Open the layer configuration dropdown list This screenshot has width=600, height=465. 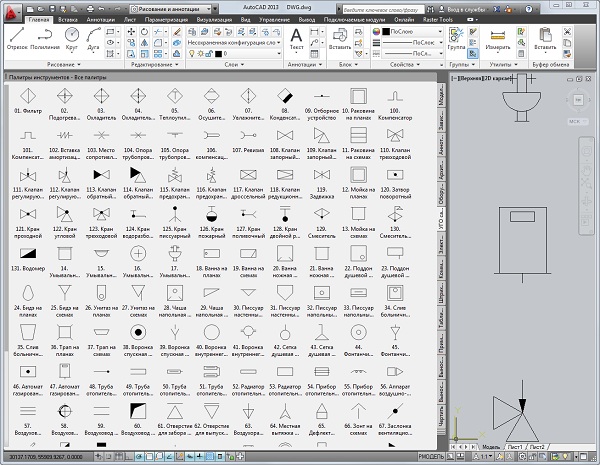pos(234,45)
